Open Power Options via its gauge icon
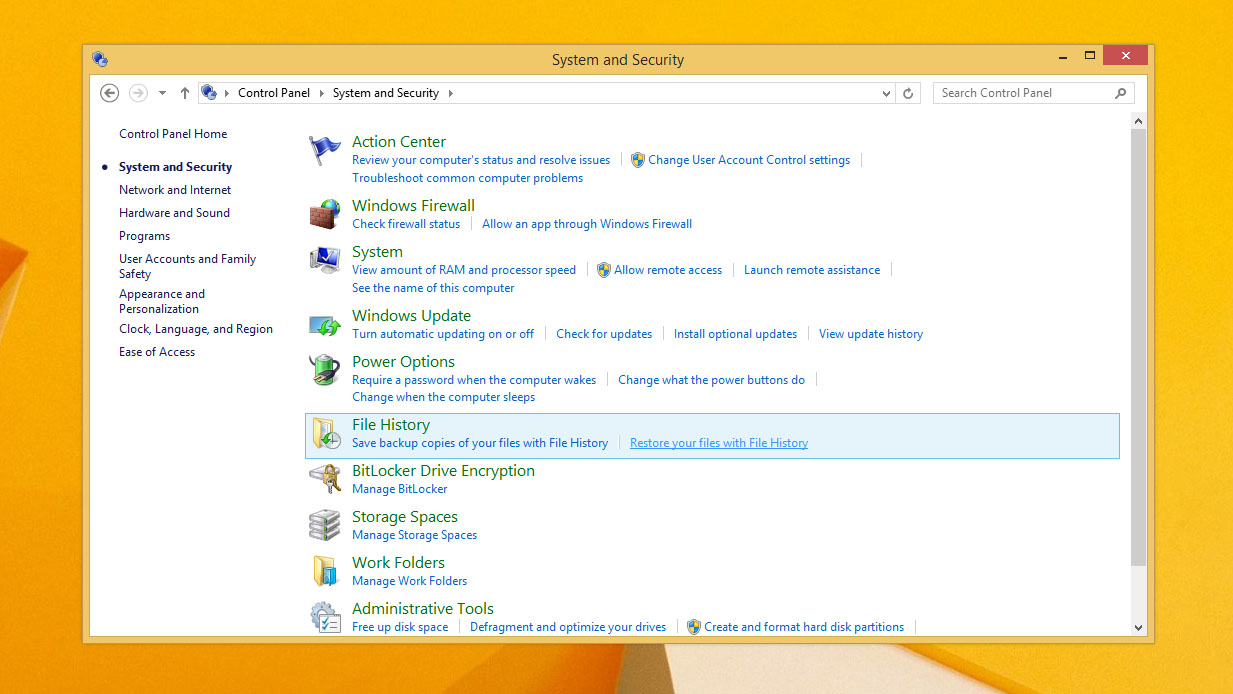This screenshot has height=694, width=1233. [324, 369]
